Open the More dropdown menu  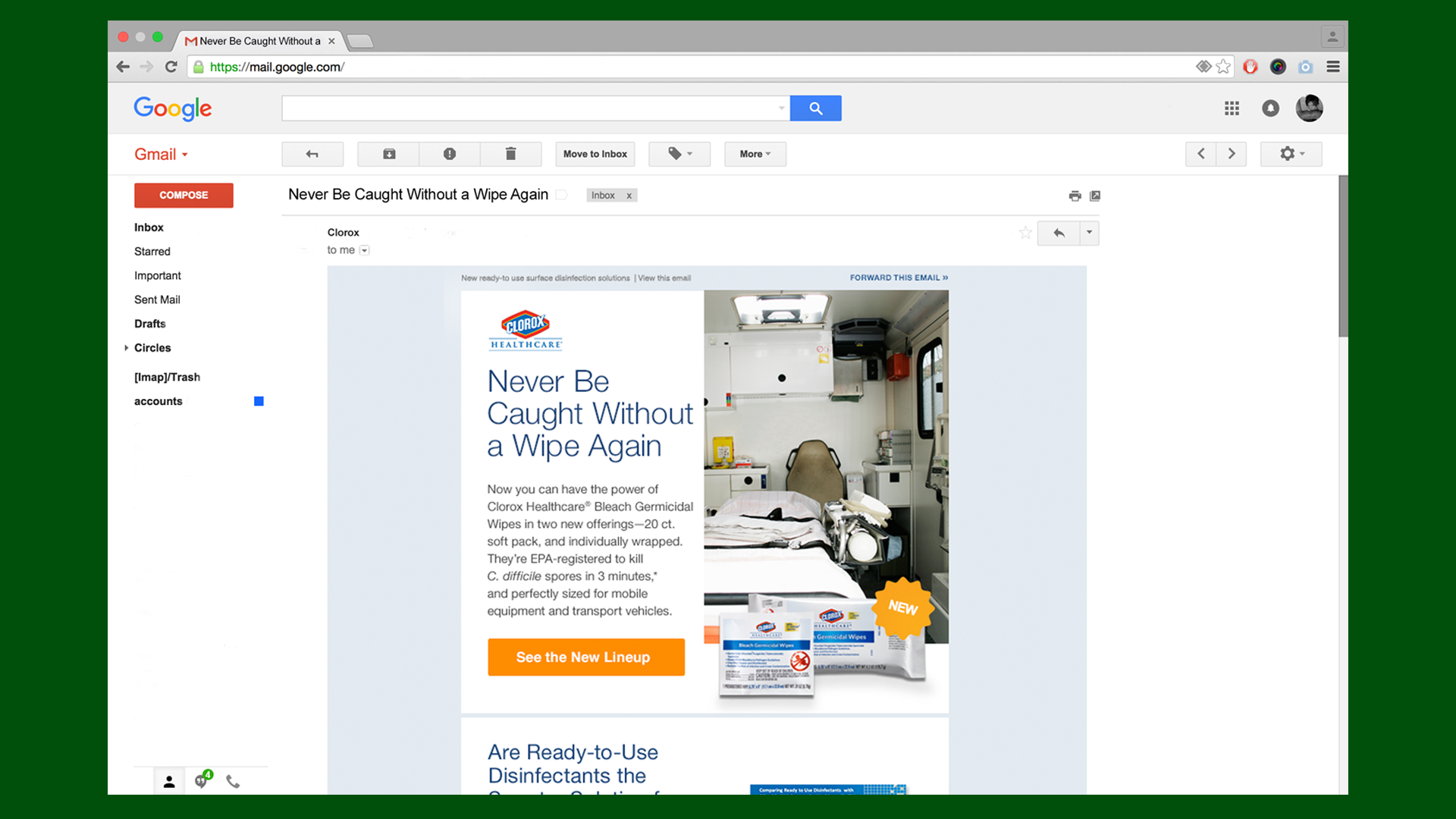point(755,154)
